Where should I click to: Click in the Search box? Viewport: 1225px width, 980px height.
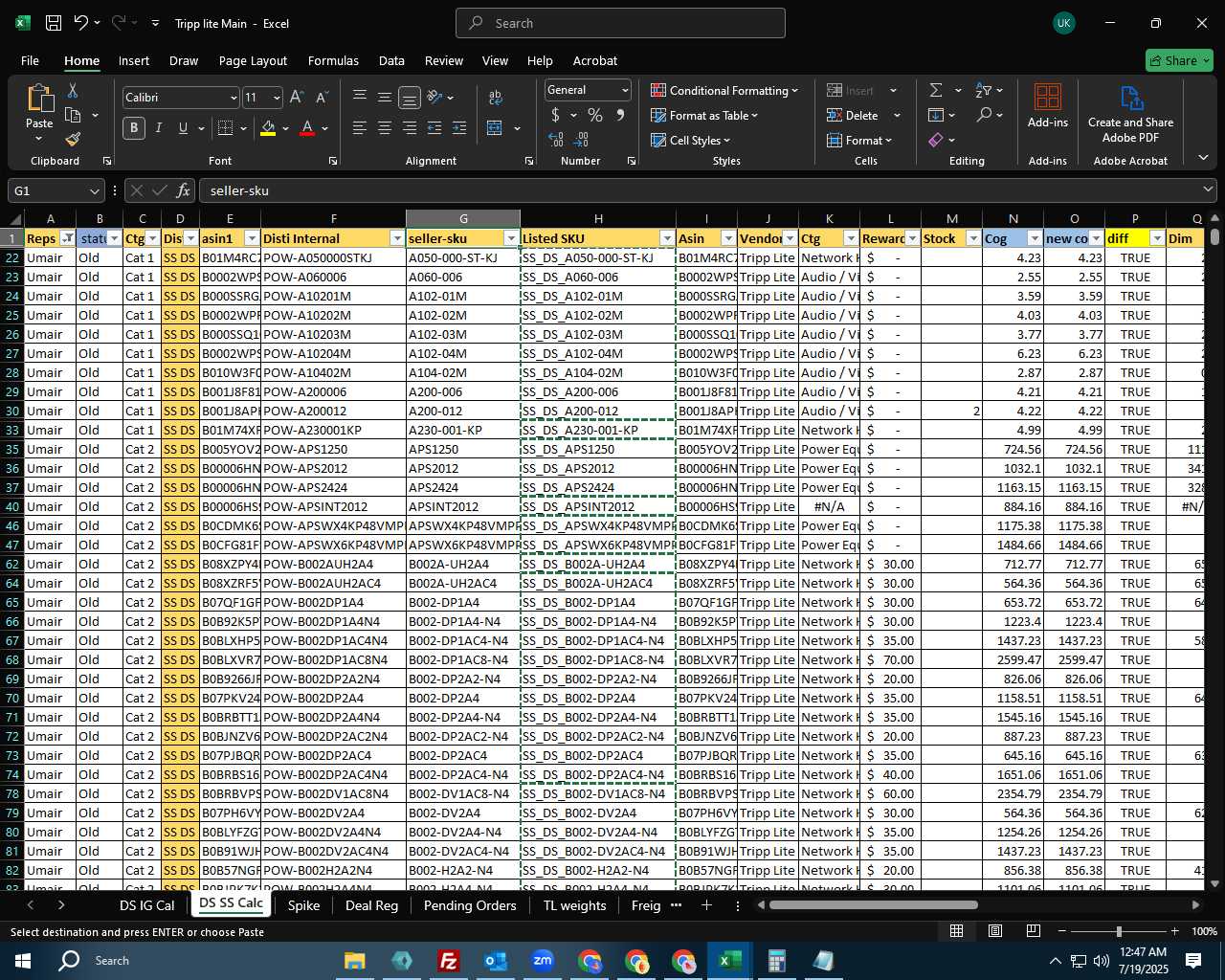(620, 23)
